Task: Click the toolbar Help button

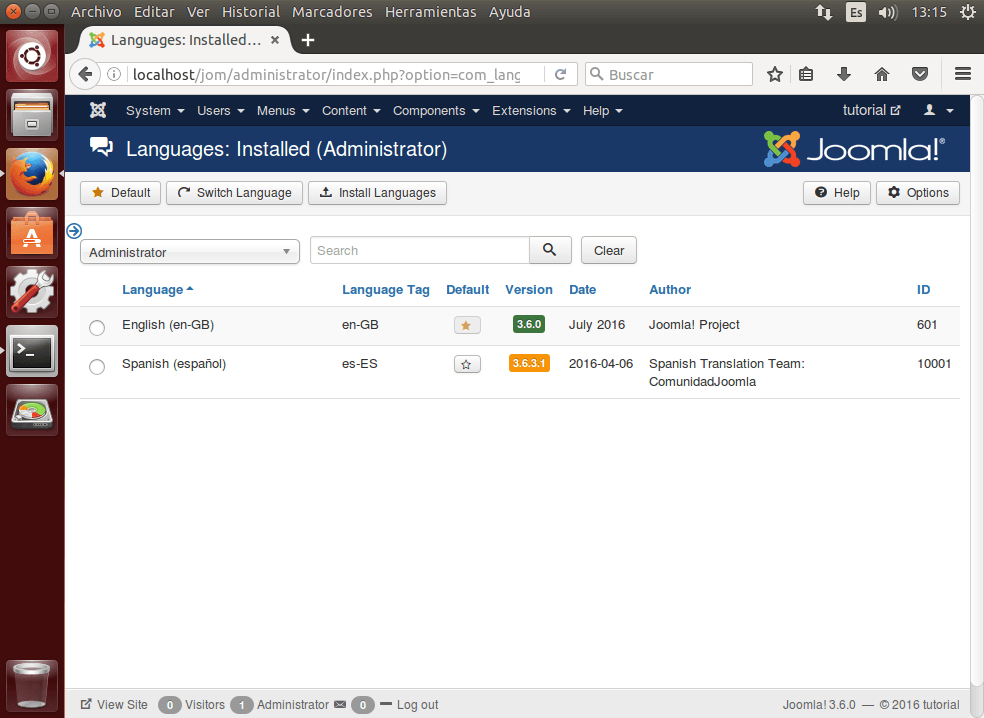Action: 837,193
